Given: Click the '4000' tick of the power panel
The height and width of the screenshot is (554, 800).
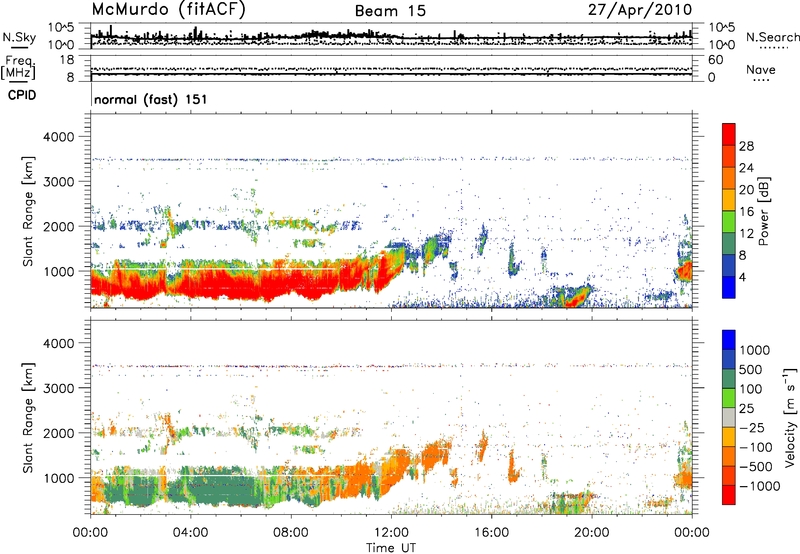Looking at the screenshot, I should pyautogui.click(x=59, y=137).
